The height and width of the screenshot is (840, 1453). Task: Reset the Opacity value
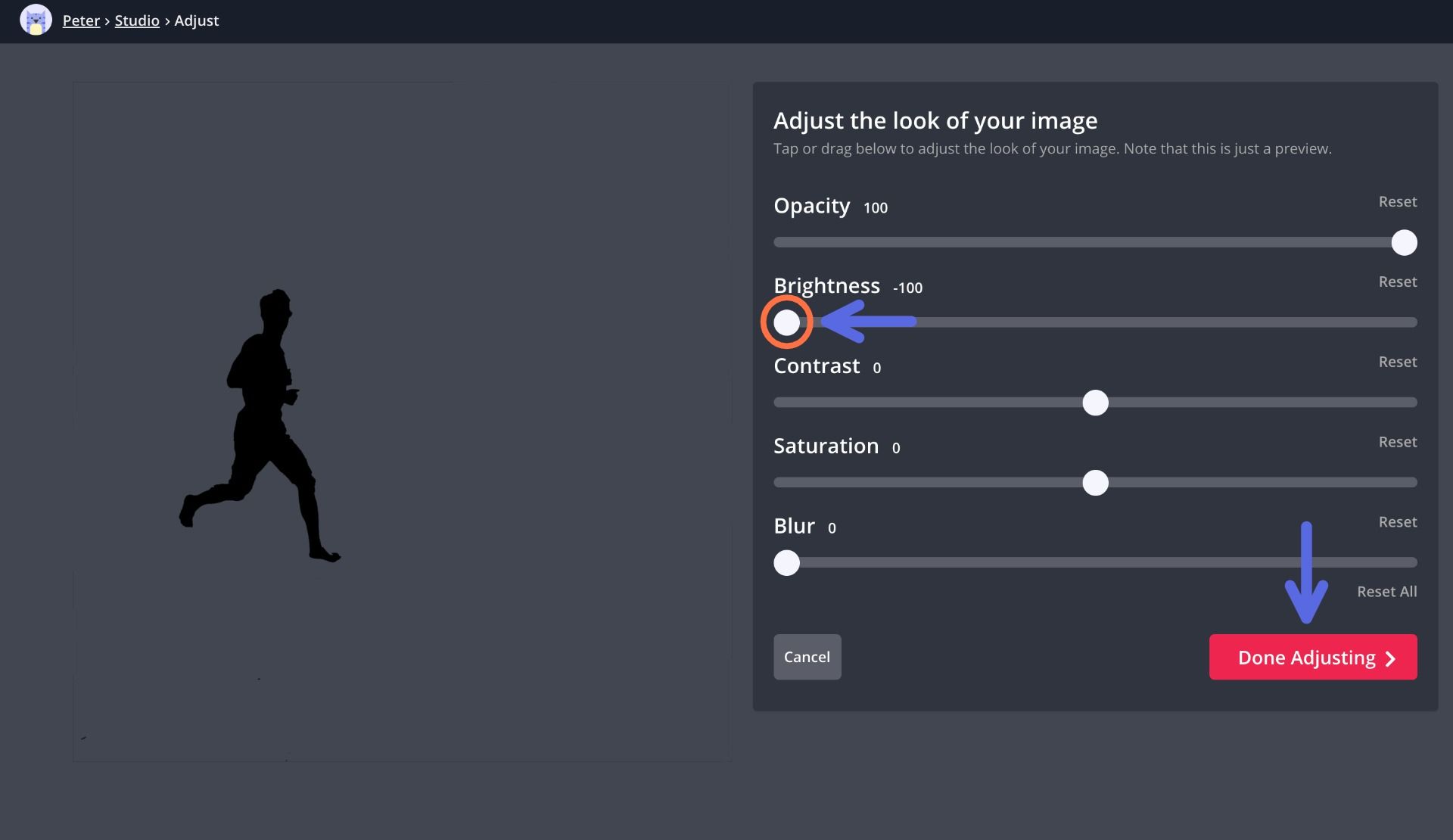coord(1397,202)
